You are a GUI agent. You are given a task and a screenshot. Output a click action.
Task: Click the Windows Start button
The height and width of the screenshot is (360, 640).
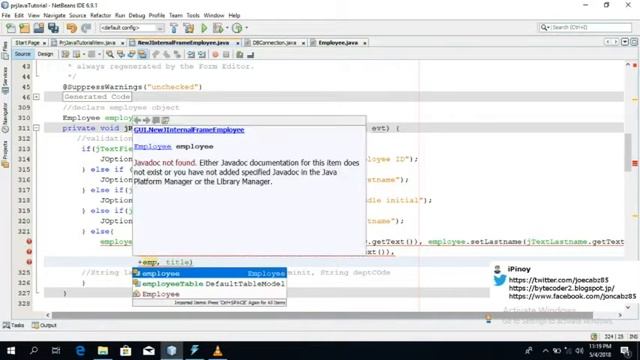11,351
